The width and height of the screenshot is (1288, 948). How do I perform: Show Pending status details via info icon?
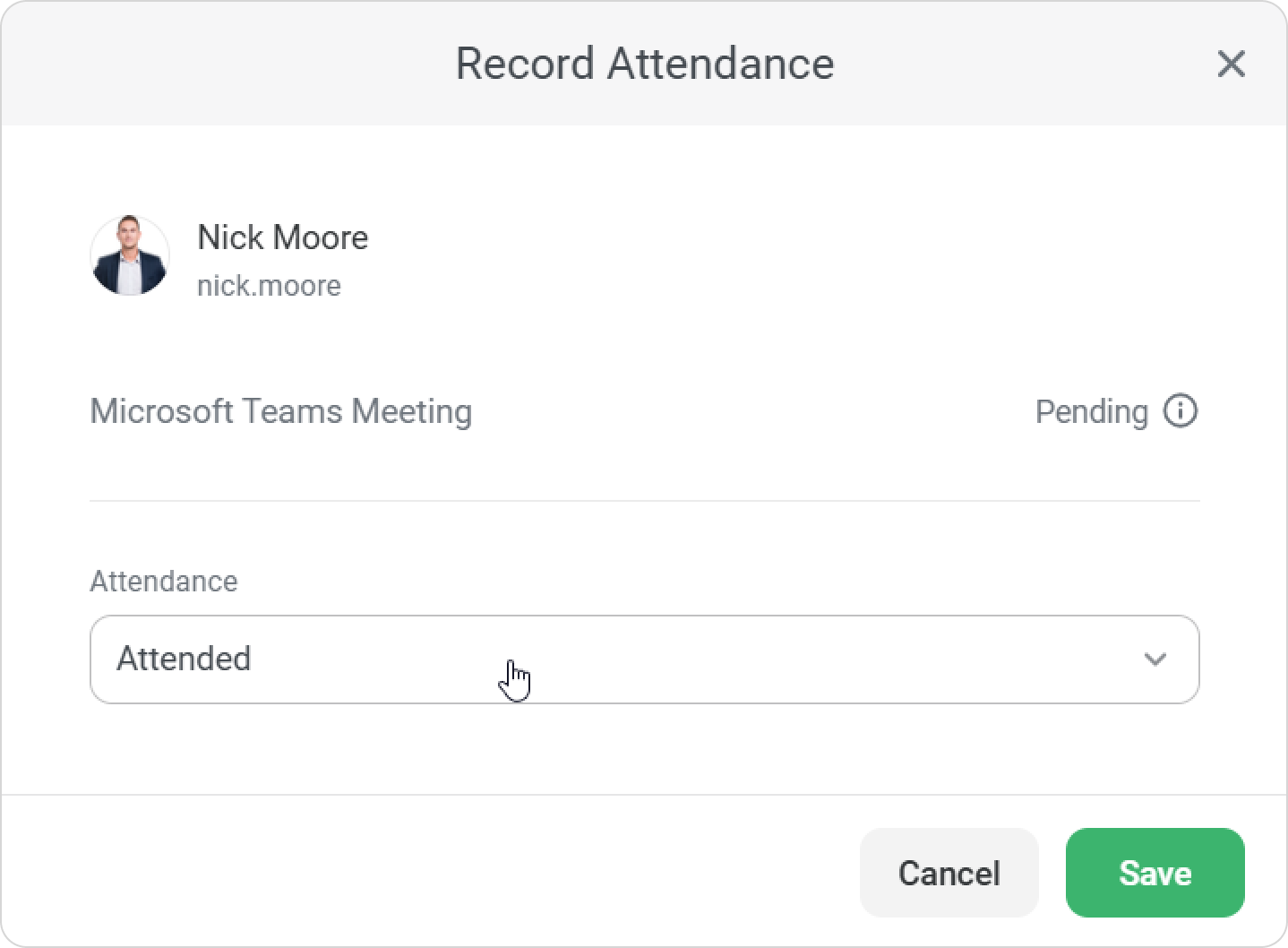click(x=1180, y=411)
